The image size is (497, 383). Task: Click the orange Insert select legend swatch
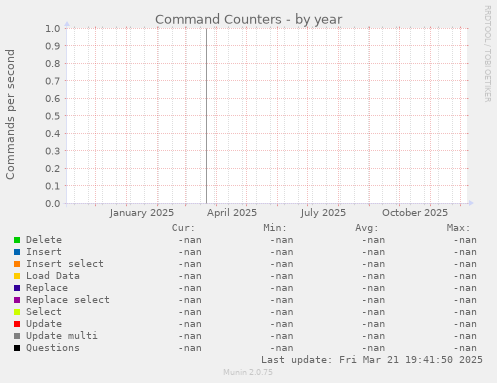[x=17, y=264]
